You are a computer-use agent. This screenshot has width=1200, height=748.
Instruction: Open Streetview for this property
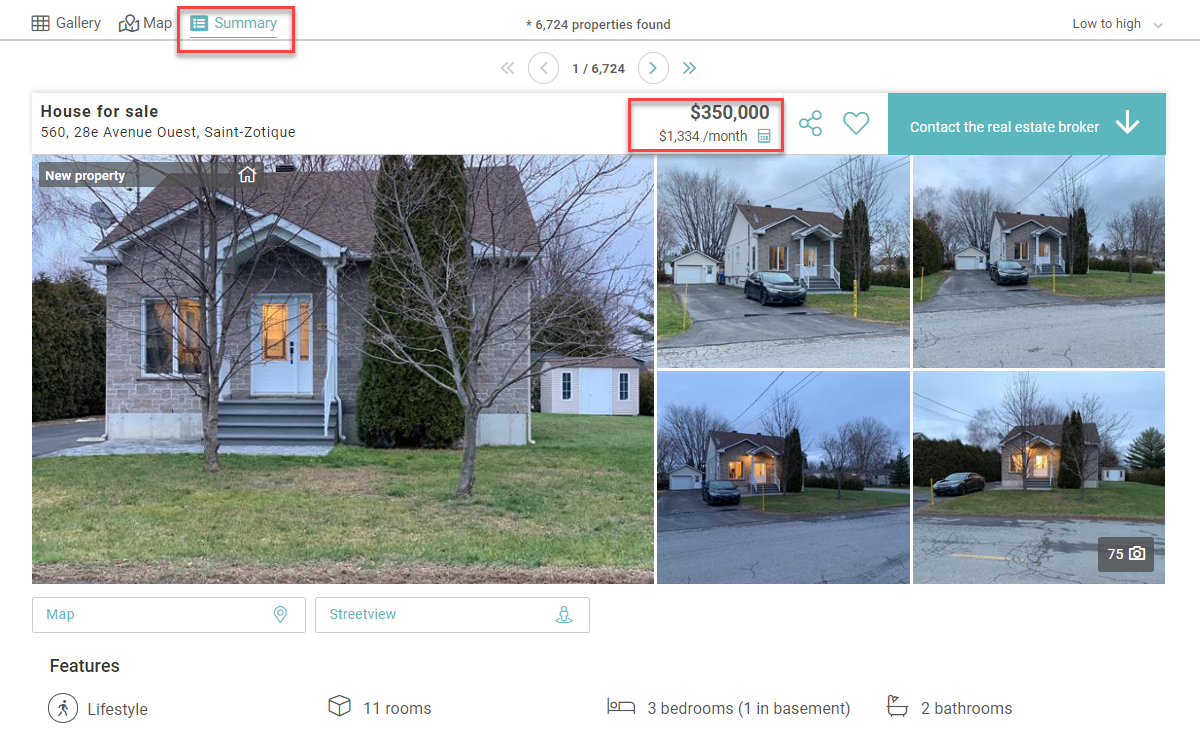(452, 615)
